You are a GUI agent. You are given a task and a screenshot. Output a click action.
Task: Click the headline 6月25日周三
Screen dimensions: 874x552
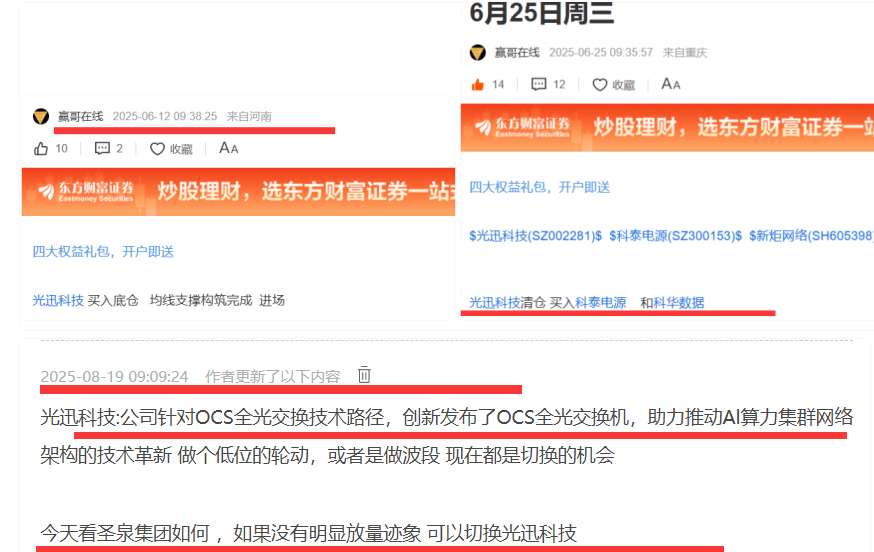tap(542, 13)
